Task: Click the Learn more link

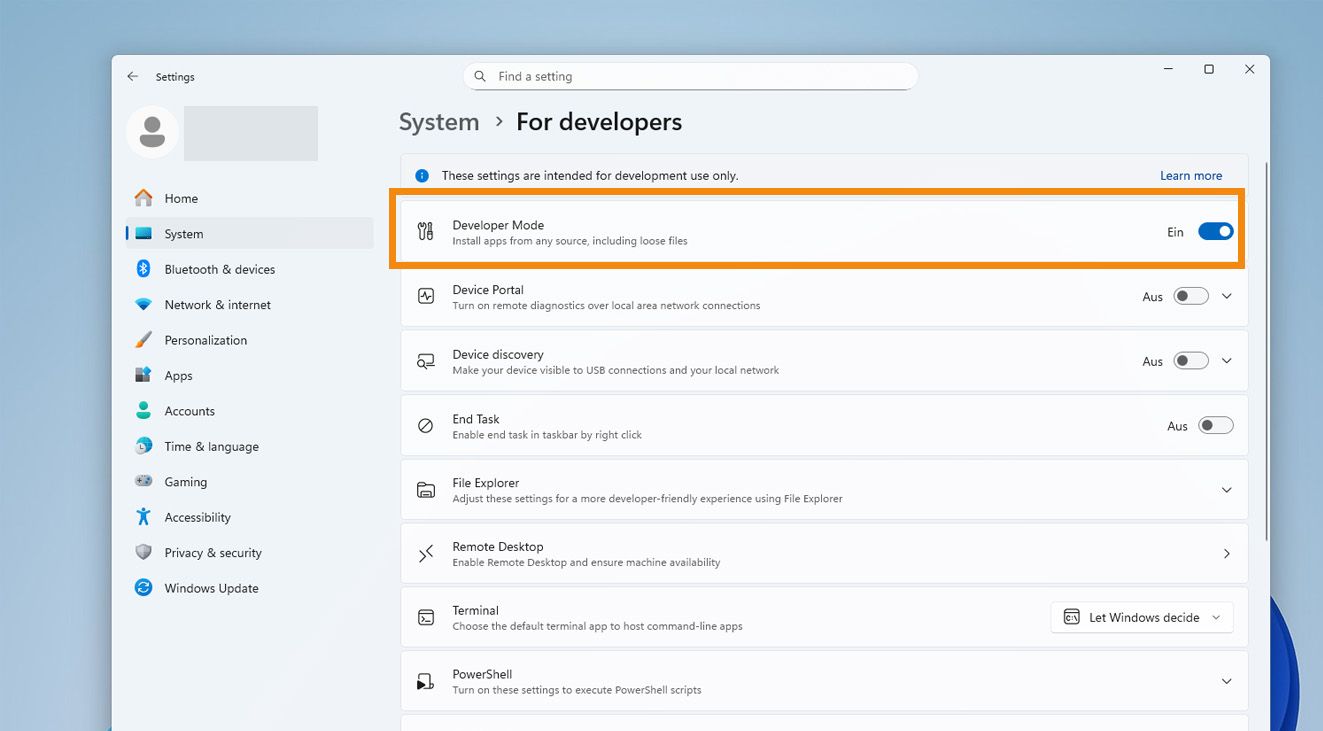Action: point(1191,176)
